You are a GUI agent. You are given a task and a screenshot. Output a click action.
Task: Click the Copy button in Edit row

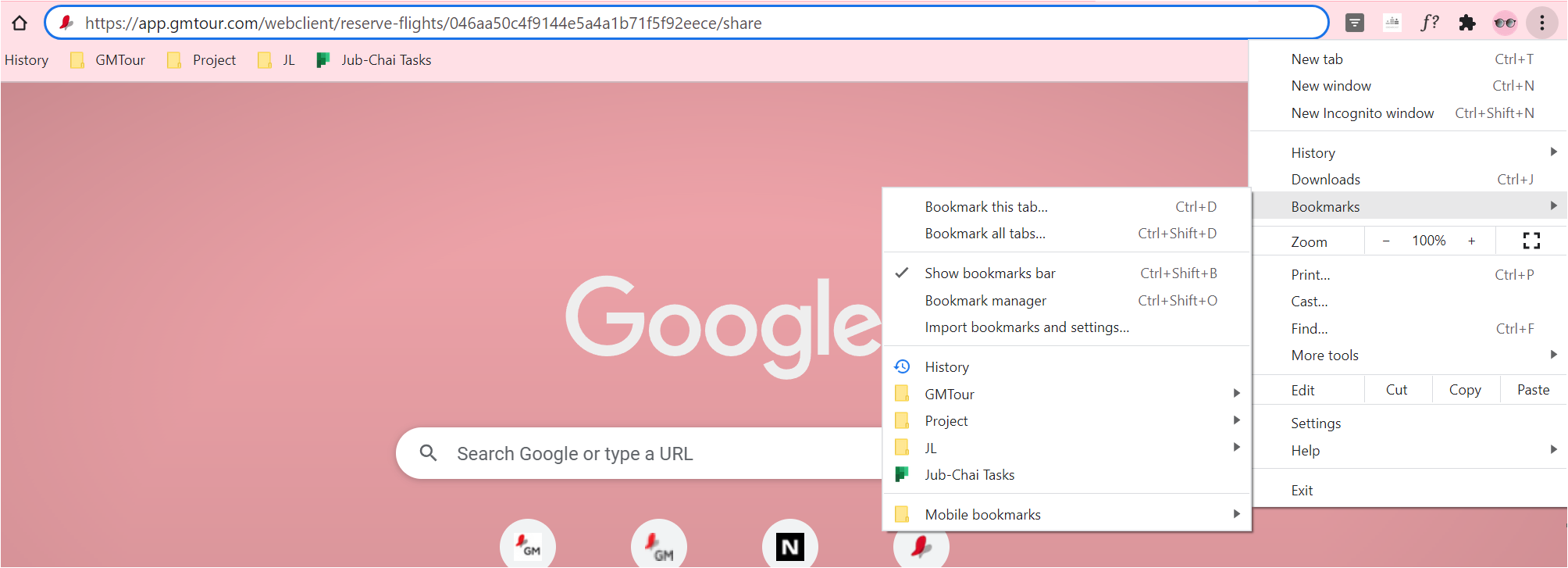click(1465, 390)
